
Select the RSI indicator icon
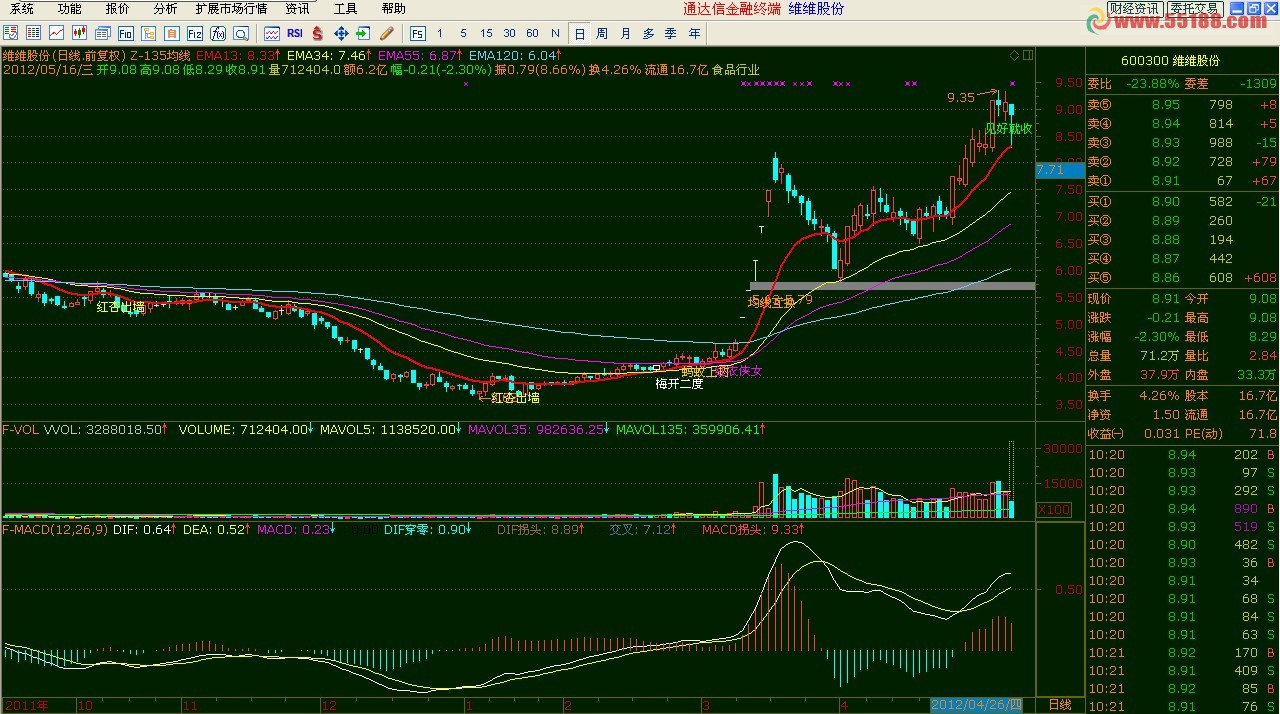pyautogui.click(x=294, y=33)
